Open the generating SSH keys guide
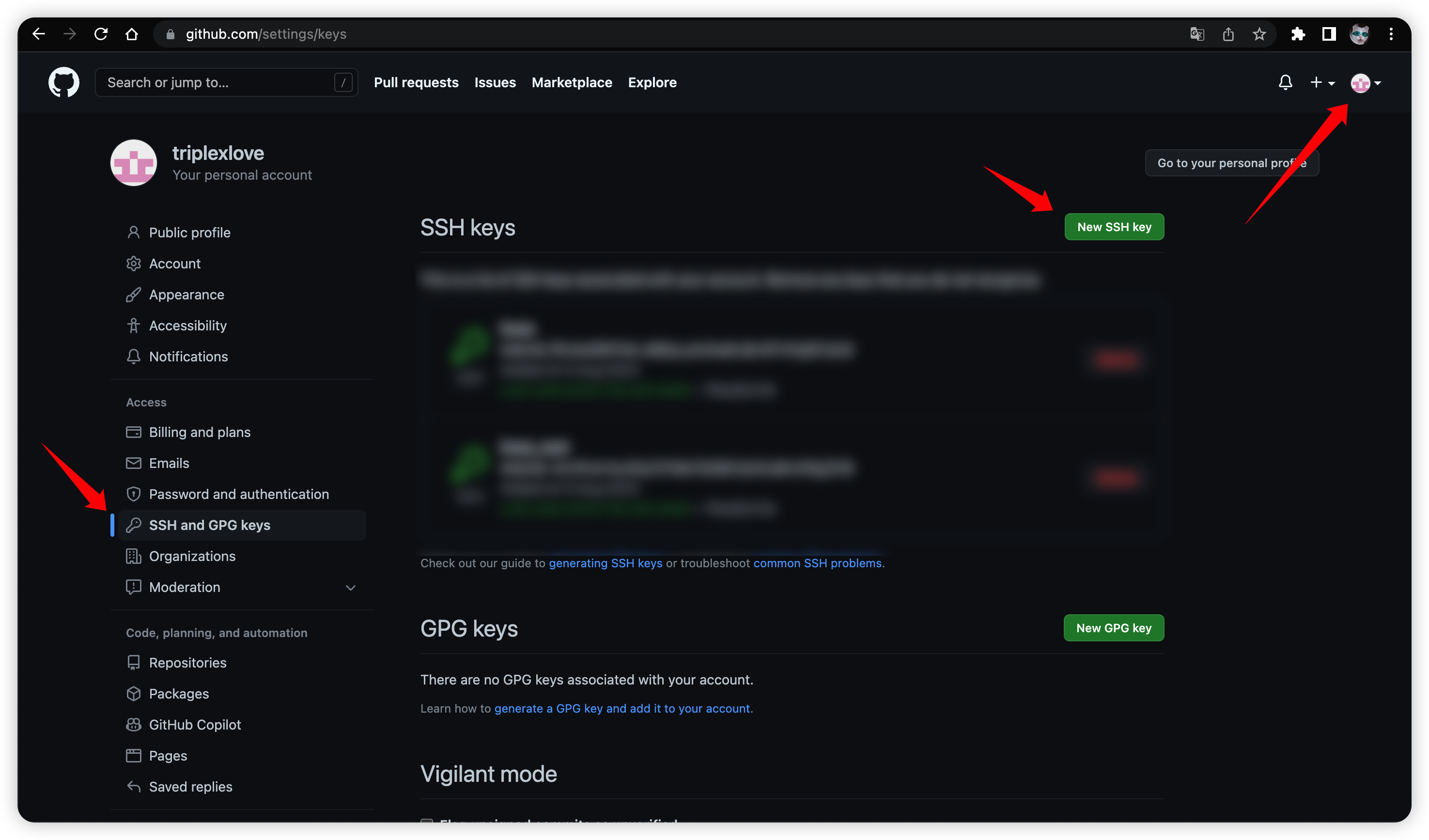The width and height of the screenshot is (1429, 840). coord(605,563)
